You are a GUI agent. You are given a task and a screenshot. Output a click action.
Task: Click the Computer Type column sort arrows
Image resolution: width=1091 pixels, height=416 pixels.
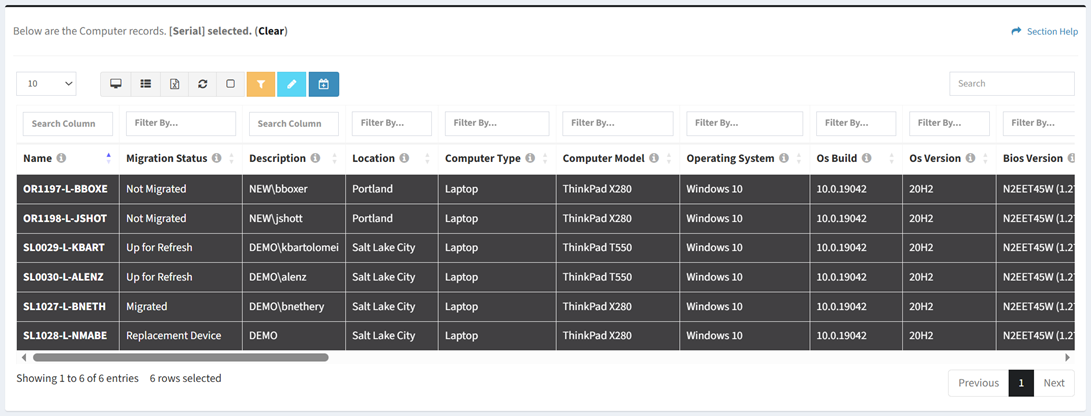pyautogui.click(x=546, y=159)
